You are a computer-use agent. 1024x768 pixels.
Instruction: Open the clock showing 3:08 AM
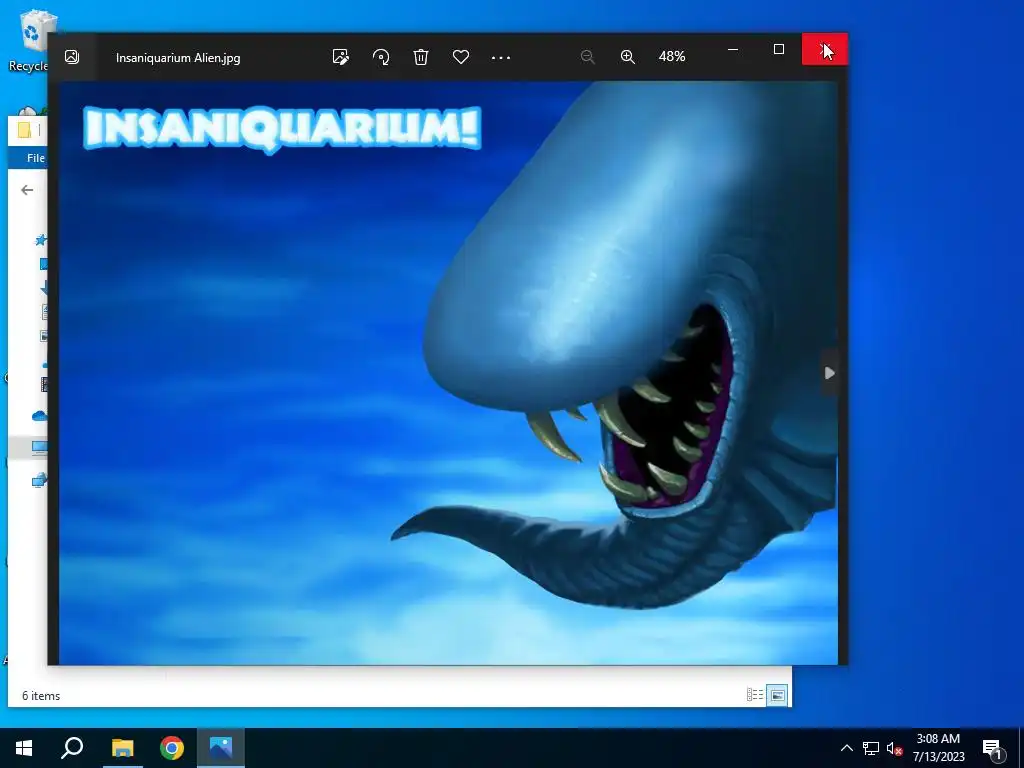[938, 748]
